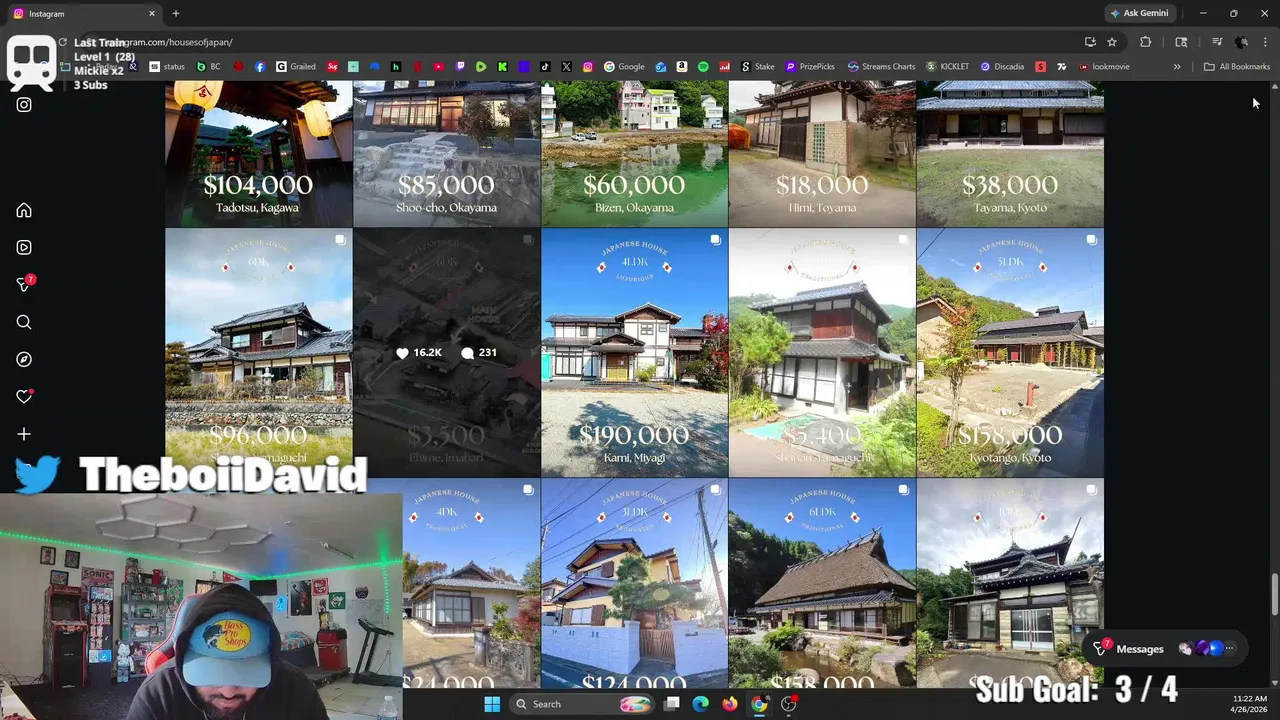The width and height of the screenshot is (1280, 720).
Task: Click the Instagram logo in sidebar
Action: point(24,104)
